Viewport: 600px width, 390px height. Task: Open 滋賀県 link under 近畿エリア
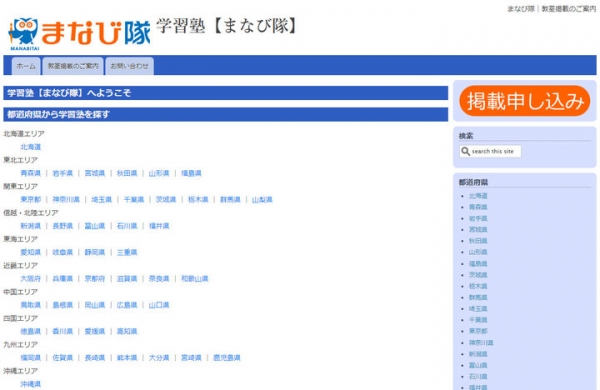pos(127,279)
